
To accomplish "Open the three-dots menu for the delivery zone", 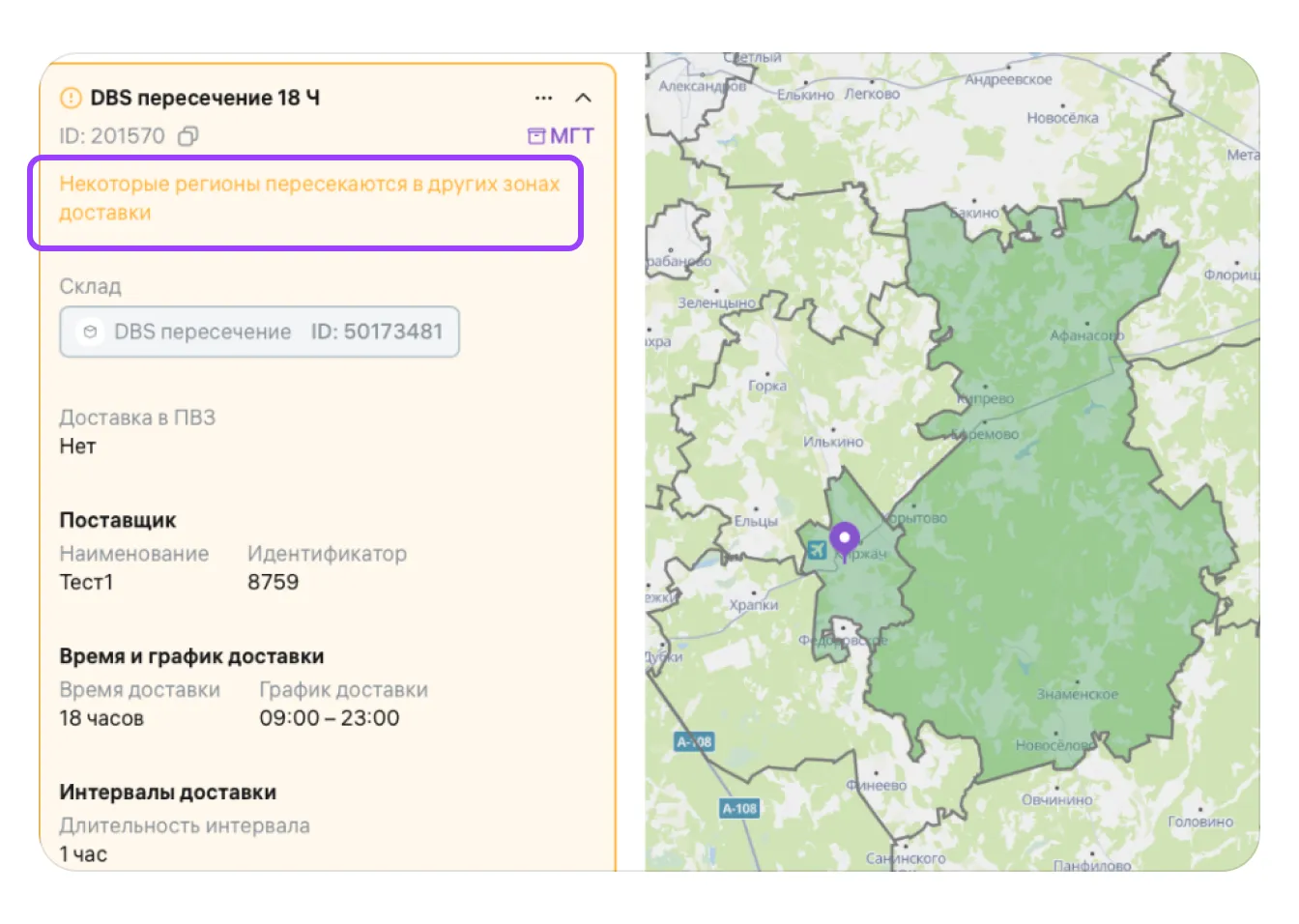I will (543, 99).
